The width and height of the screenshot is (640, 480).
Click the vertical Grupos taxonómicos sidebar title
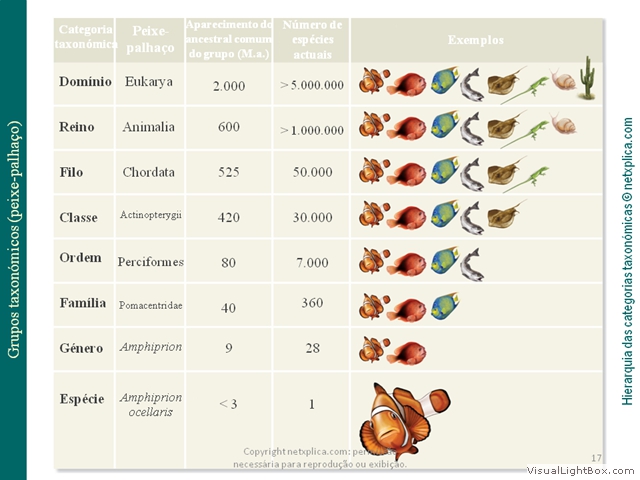point(13,240)
